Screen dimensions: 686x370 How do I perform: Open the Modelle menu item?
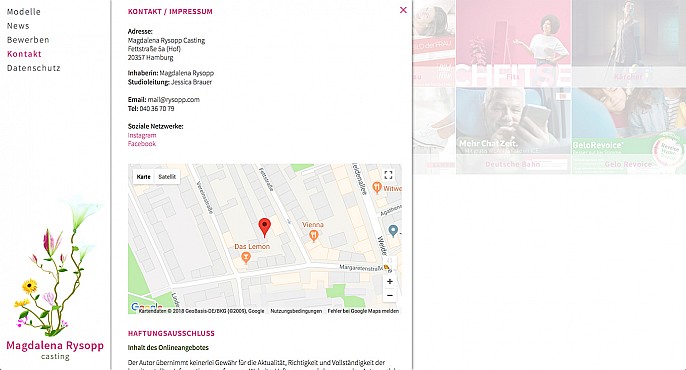[24, 12]
